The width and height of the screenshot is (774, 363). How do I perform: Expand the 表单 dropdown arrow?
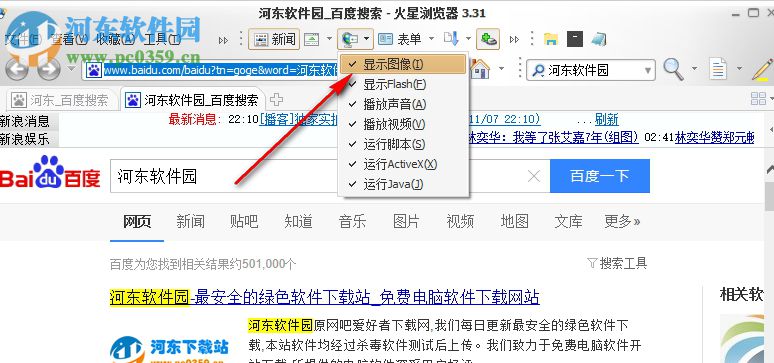pos(431,39)
